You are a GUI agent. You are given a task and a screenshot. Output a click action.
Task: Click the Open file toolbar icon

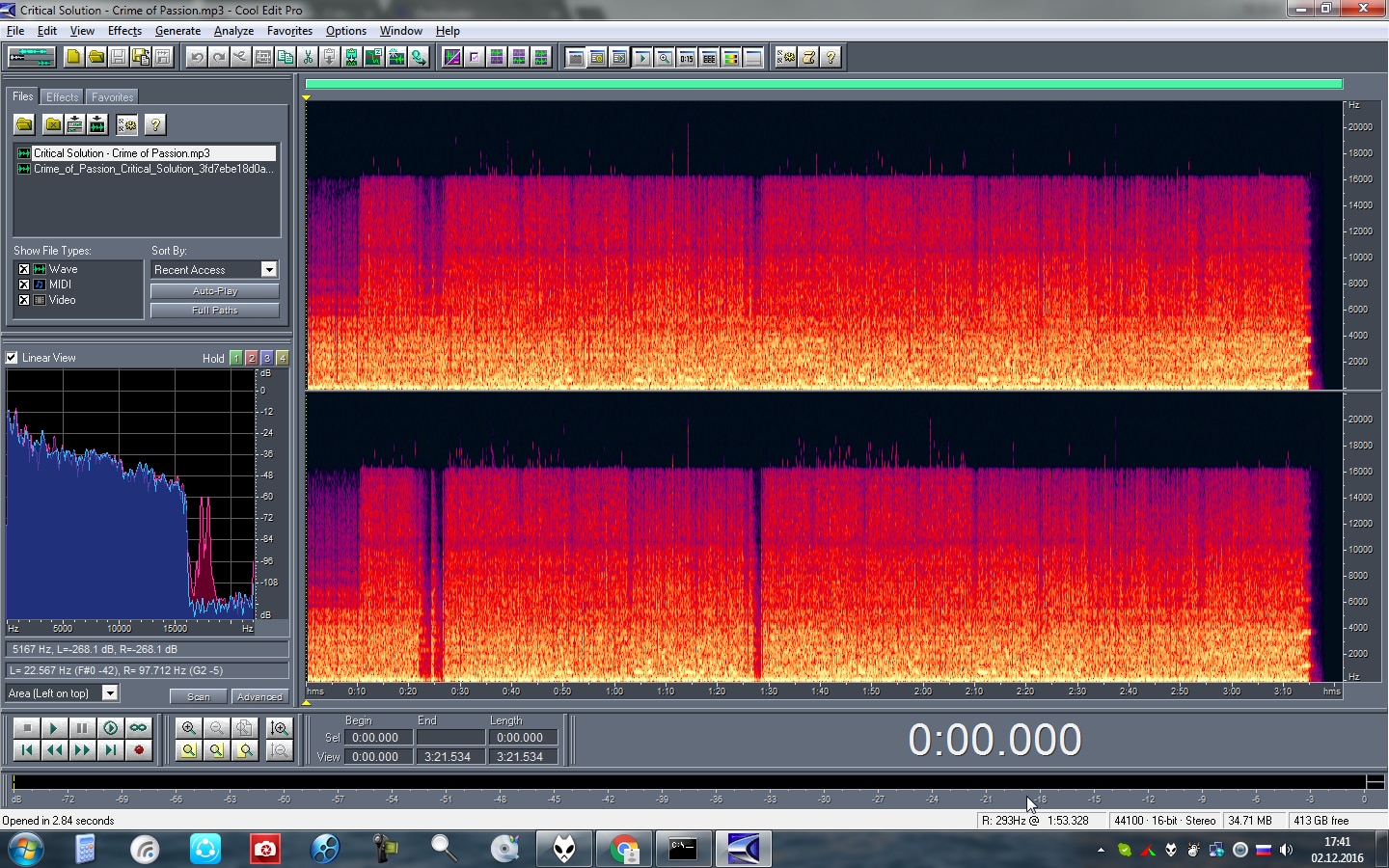tap(95, 57)
